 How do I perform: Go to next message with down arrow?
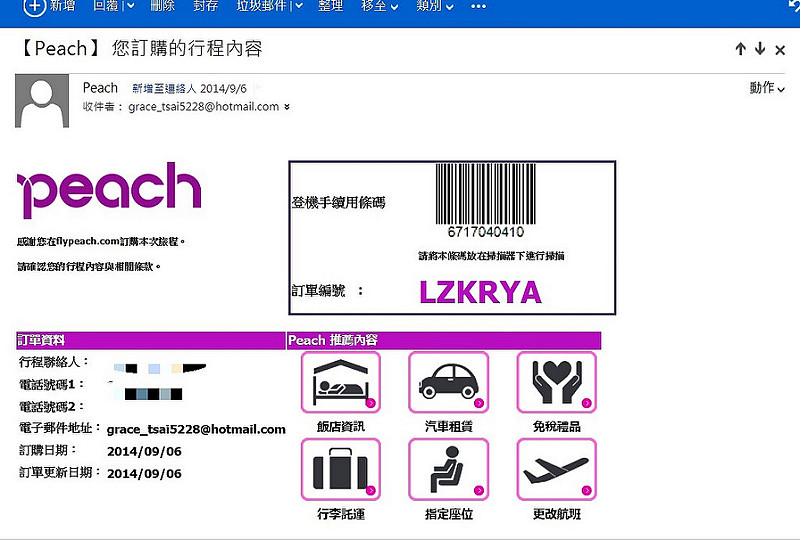(760, 48)
